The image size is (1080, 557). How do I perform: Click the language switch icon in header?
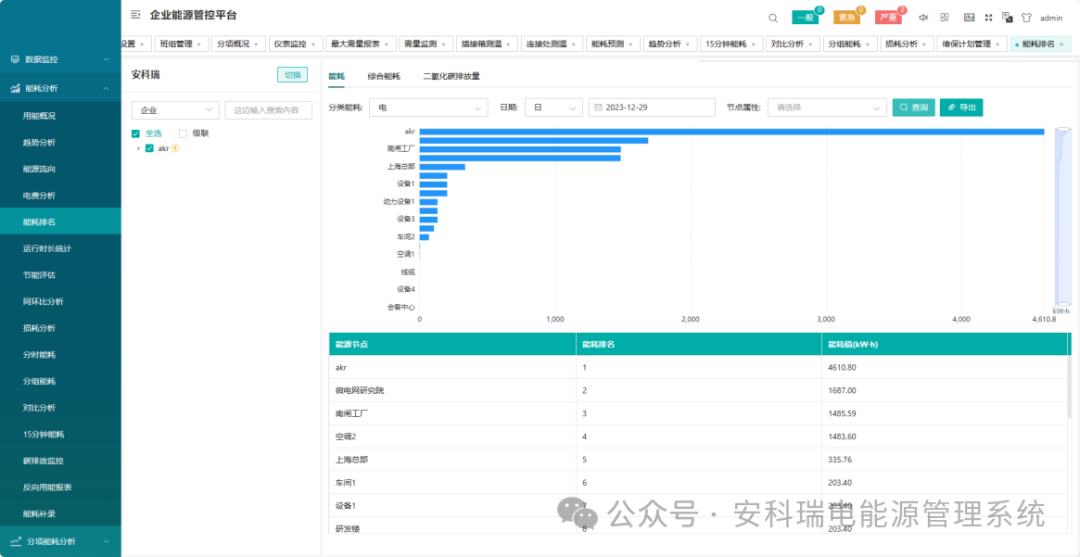(1007, 18)
